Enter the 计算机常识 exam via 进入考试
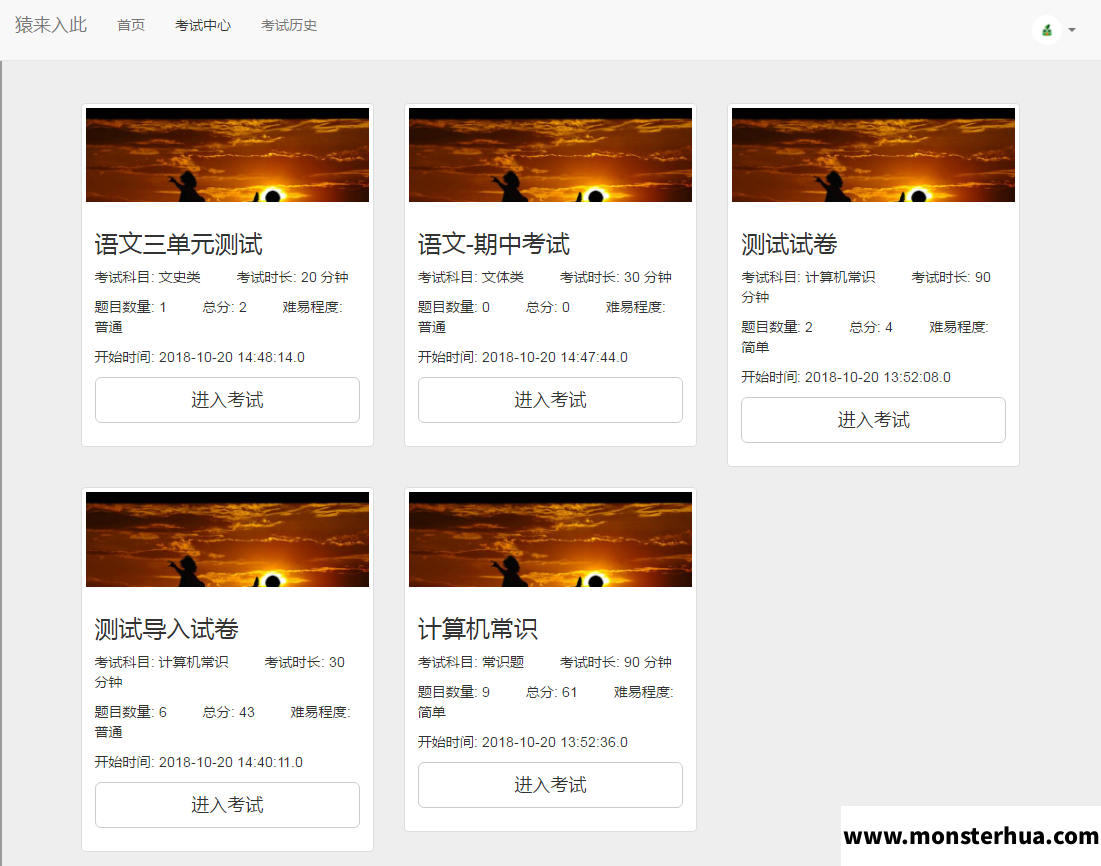 (550, 785)
